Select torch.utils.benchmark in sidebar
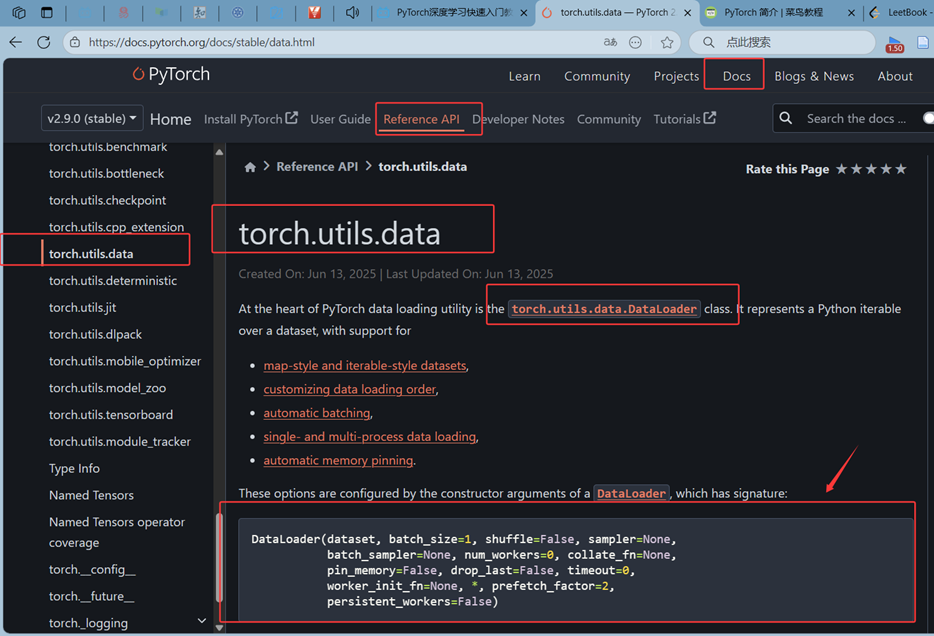Screen dimensions: 934x636 tap(108, 146)
